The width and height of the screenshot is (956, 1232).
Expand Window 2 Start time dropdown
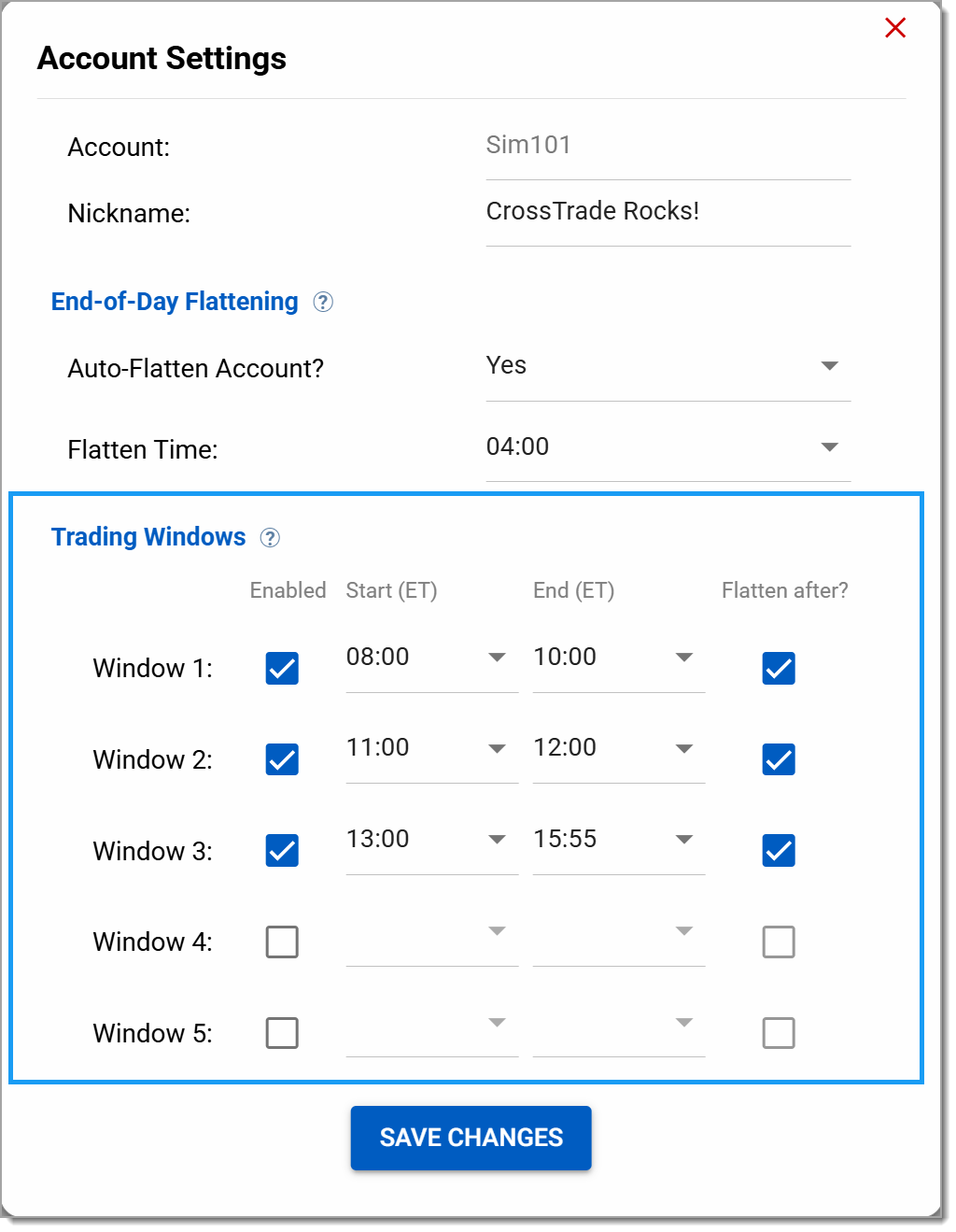(x=430, y=748)
